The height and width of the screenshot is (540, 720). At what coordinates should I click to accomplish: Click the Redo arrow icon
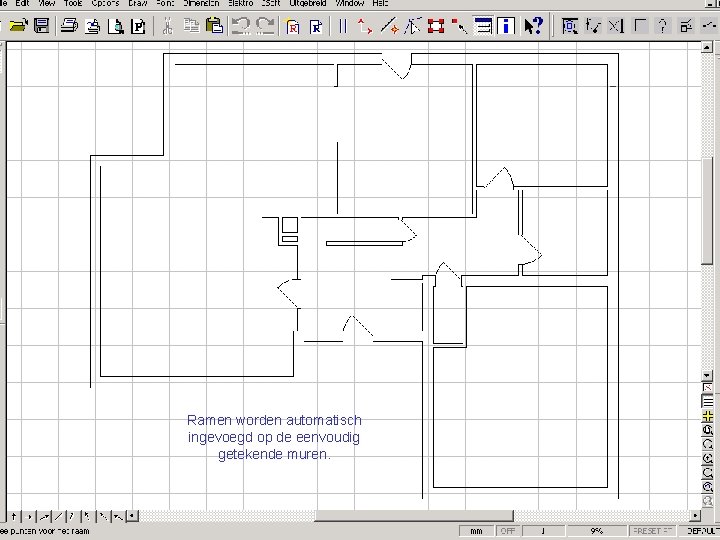[266, 26]
